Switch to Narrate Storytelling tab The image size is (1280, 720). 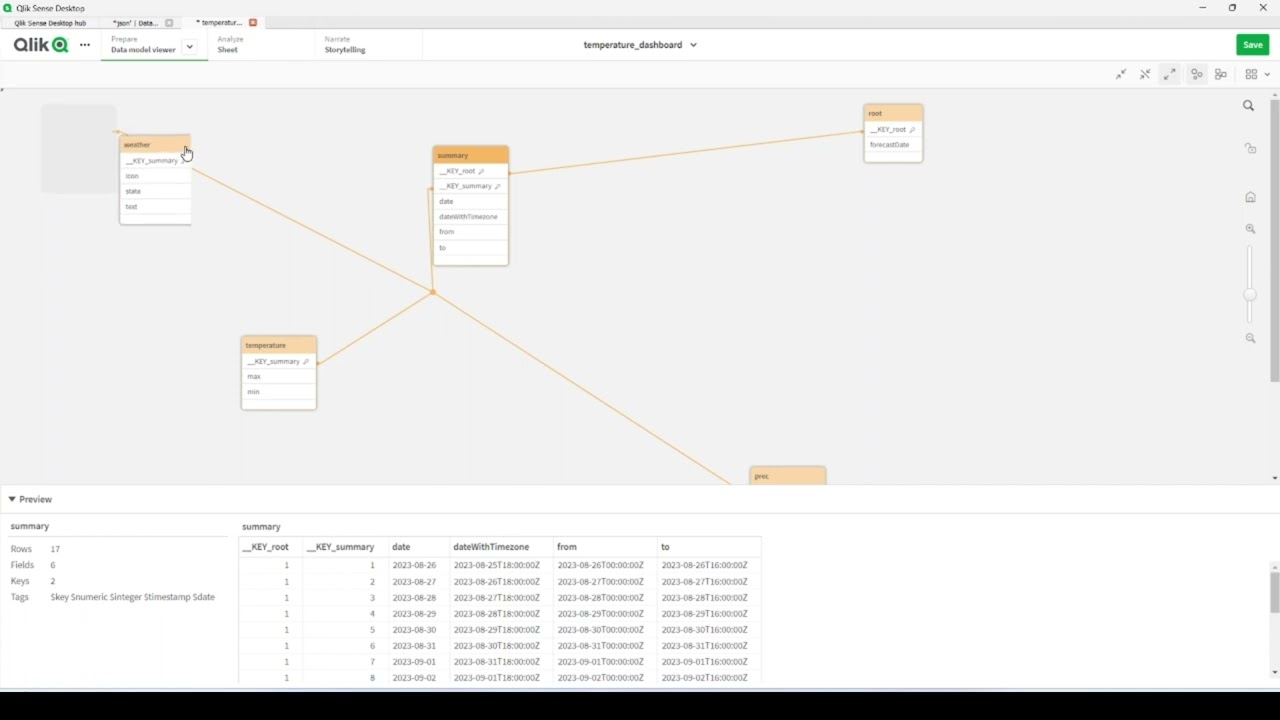[345, 45]
